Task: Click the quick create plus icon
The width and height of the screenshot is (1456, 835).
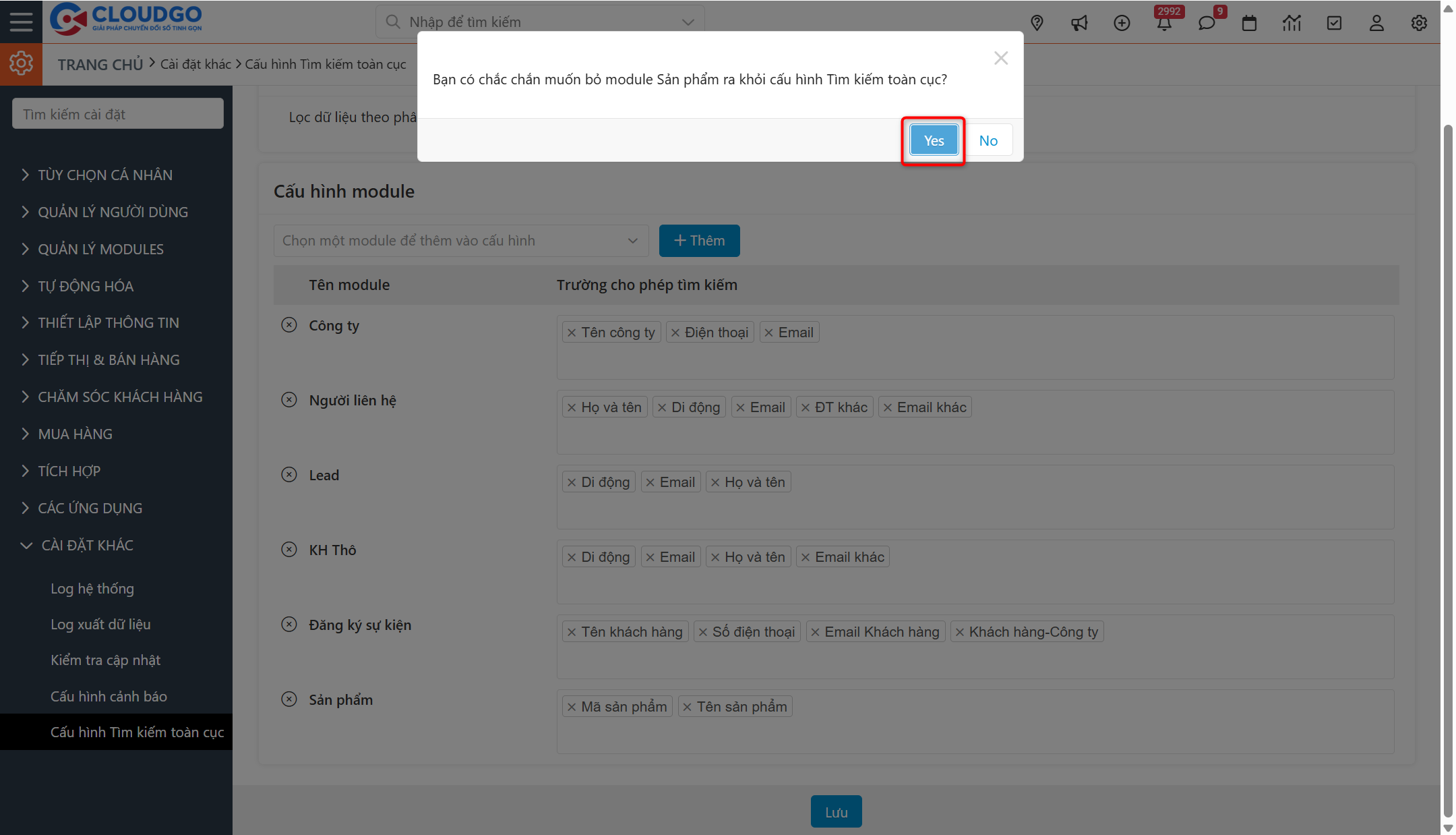Action: pos(1122,22)
